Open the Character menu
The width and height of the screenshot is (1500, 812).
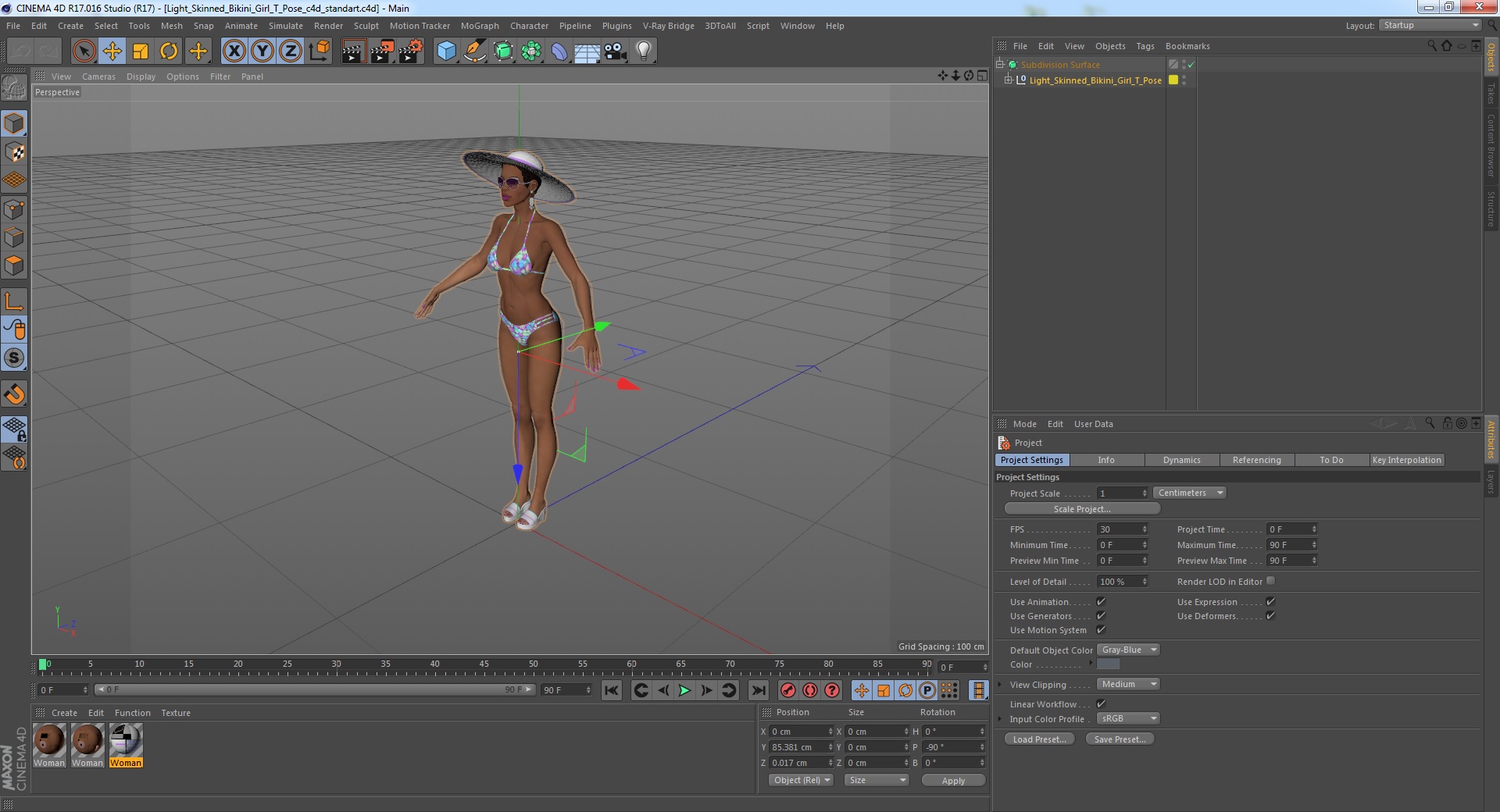[x=529, y=26]
